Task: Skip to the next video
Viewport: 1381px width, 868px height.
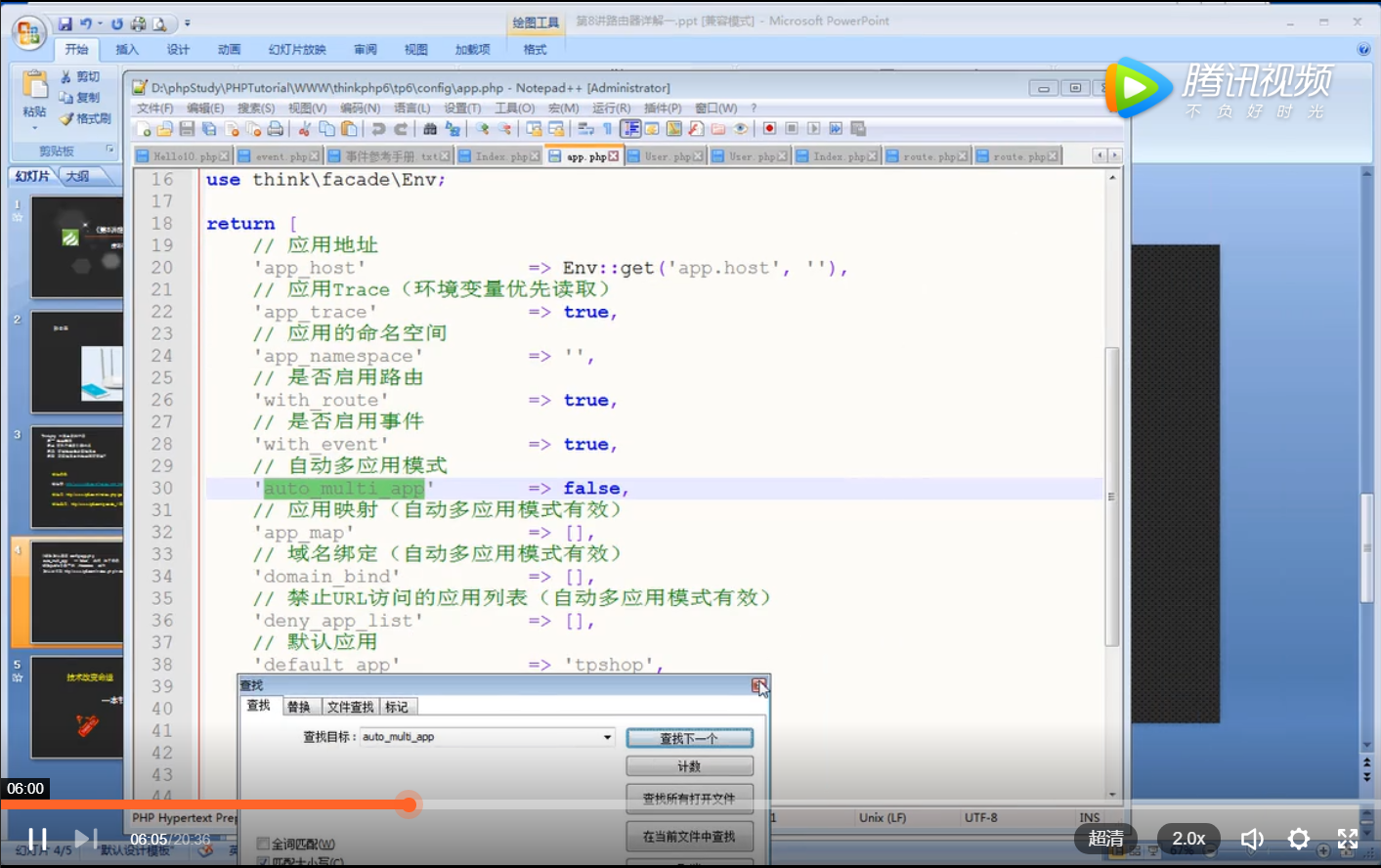Action: pyautogui.click(x=86, y=839)
